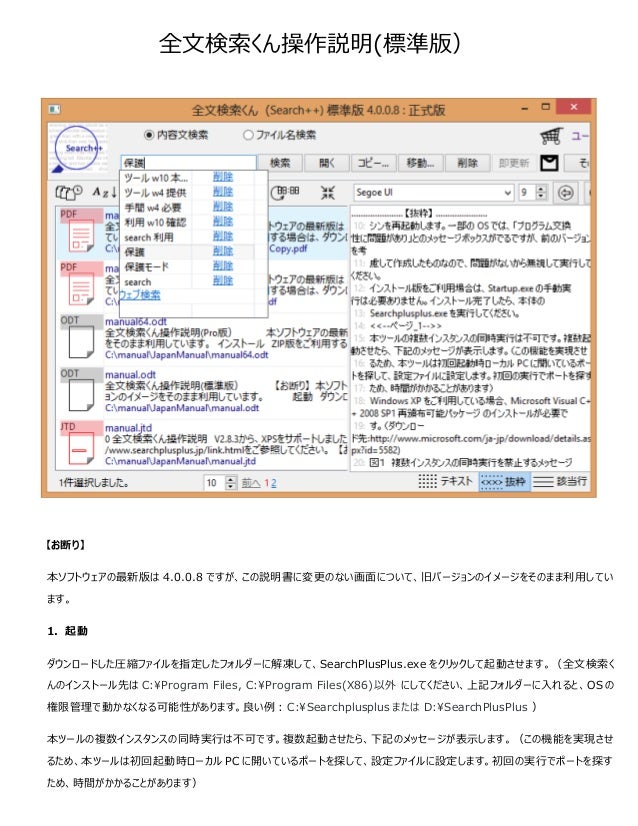
Task: Switch preview to 該当行 mode
Action: 560,481
